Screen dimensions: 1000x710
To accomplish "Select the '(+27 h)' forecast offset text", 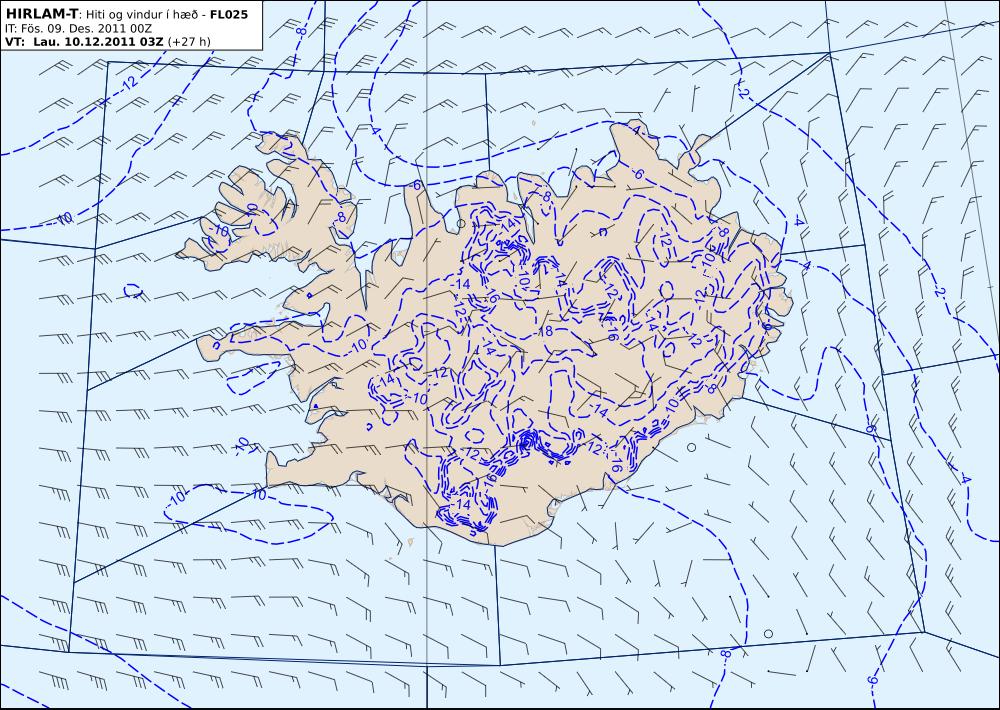I will pyautogui.click(x=189, y=42).
